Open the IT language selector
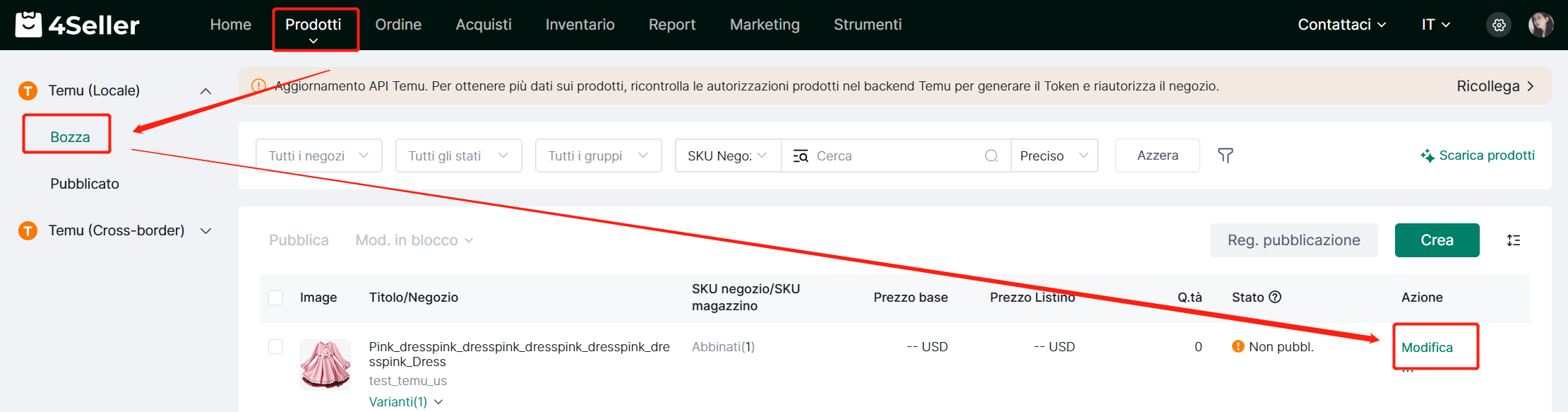 1436,25
